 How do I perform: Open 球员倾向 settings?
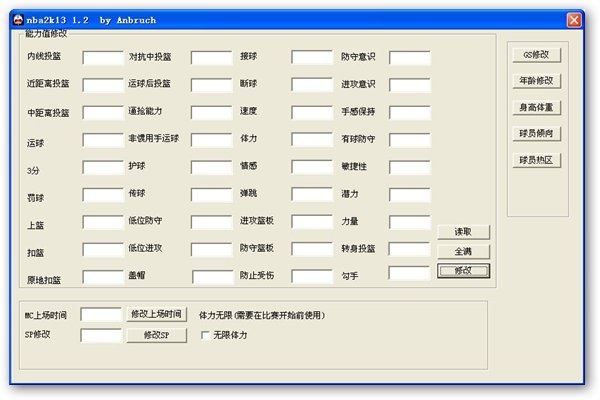[x=536, y=134]
